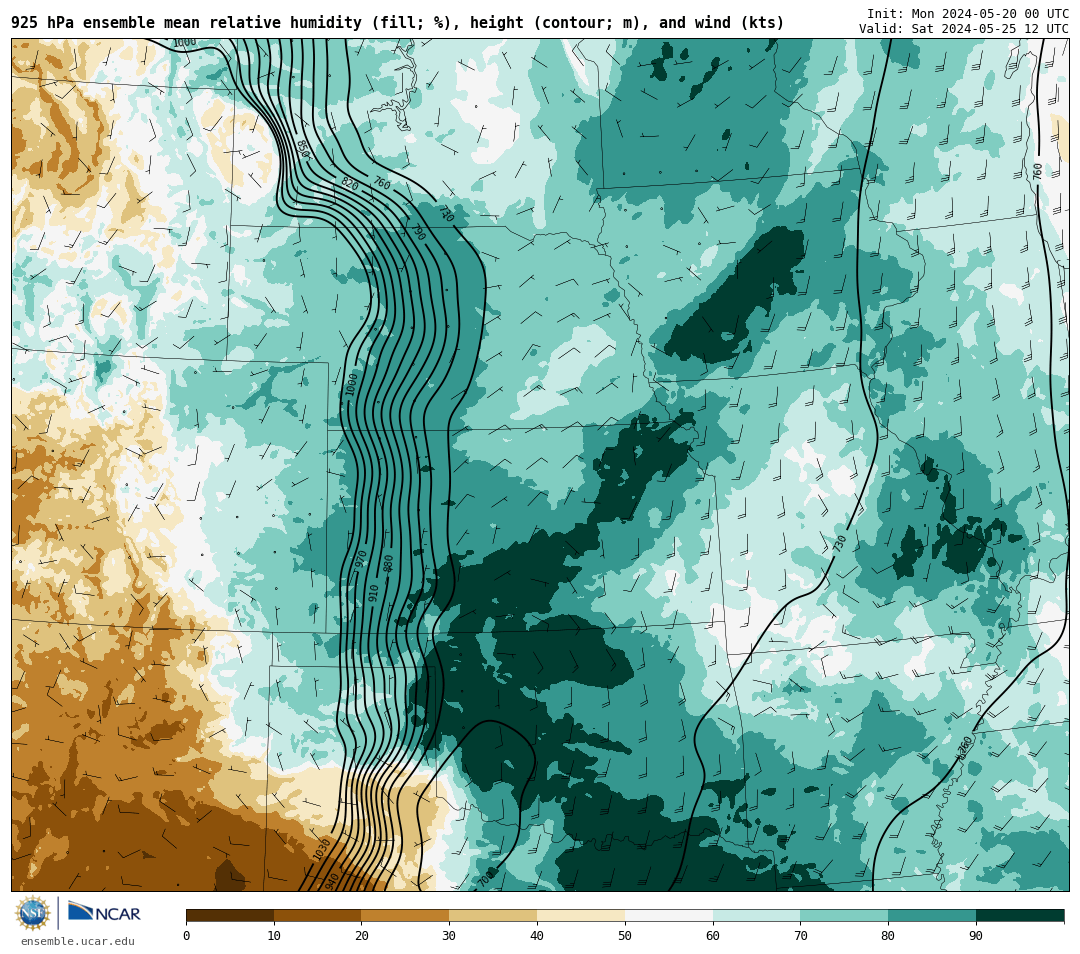Click the '790' height contour label
1080x954 pixels.
click(x=419, y=233)
